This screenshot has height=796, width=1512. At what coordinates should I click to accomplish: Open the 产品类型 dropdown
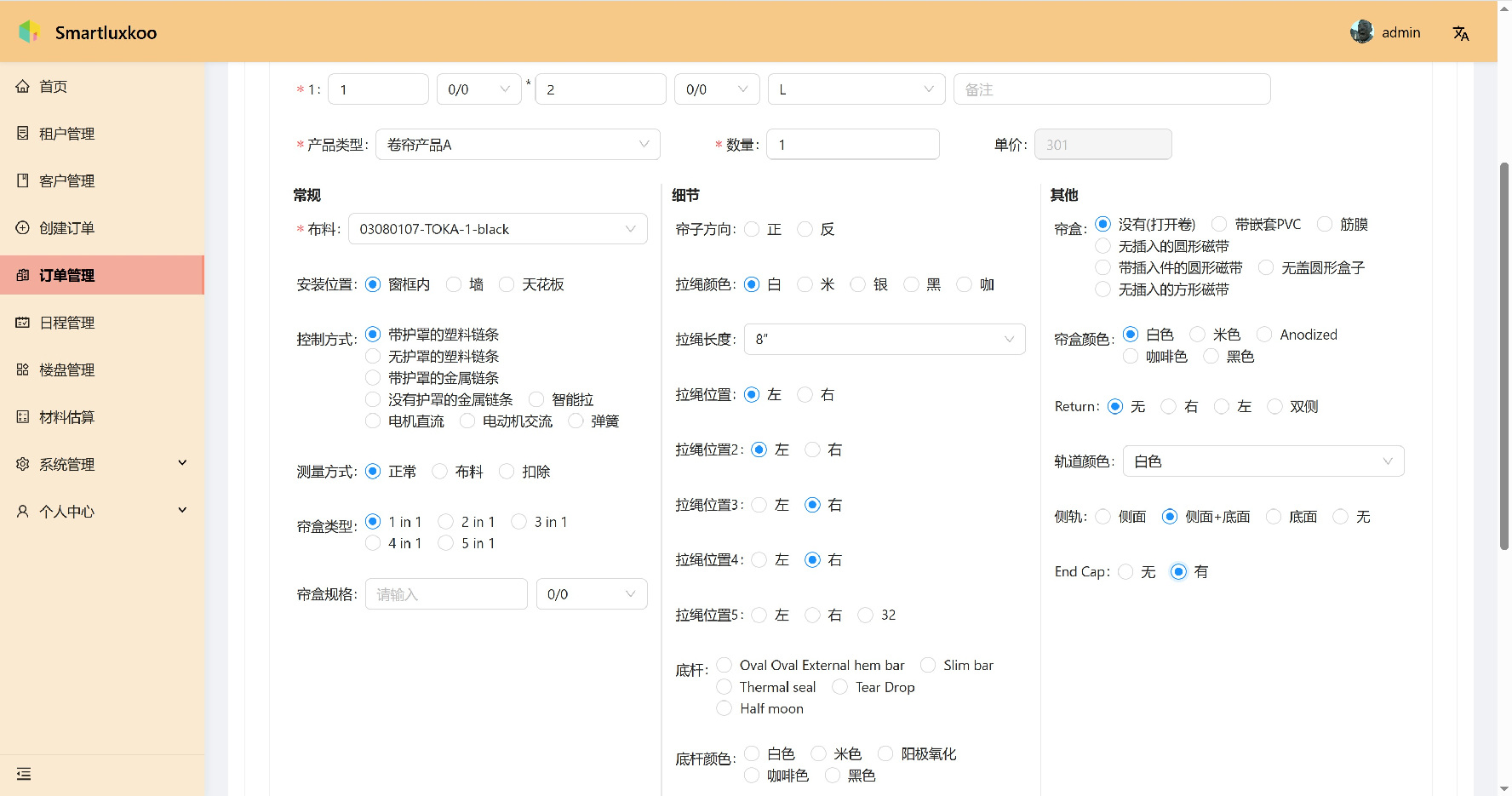517,145
